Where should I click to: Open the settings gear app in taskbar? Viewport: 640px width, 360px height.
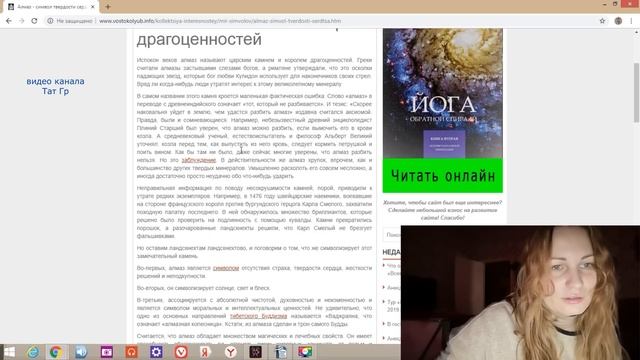coord(156,352)
